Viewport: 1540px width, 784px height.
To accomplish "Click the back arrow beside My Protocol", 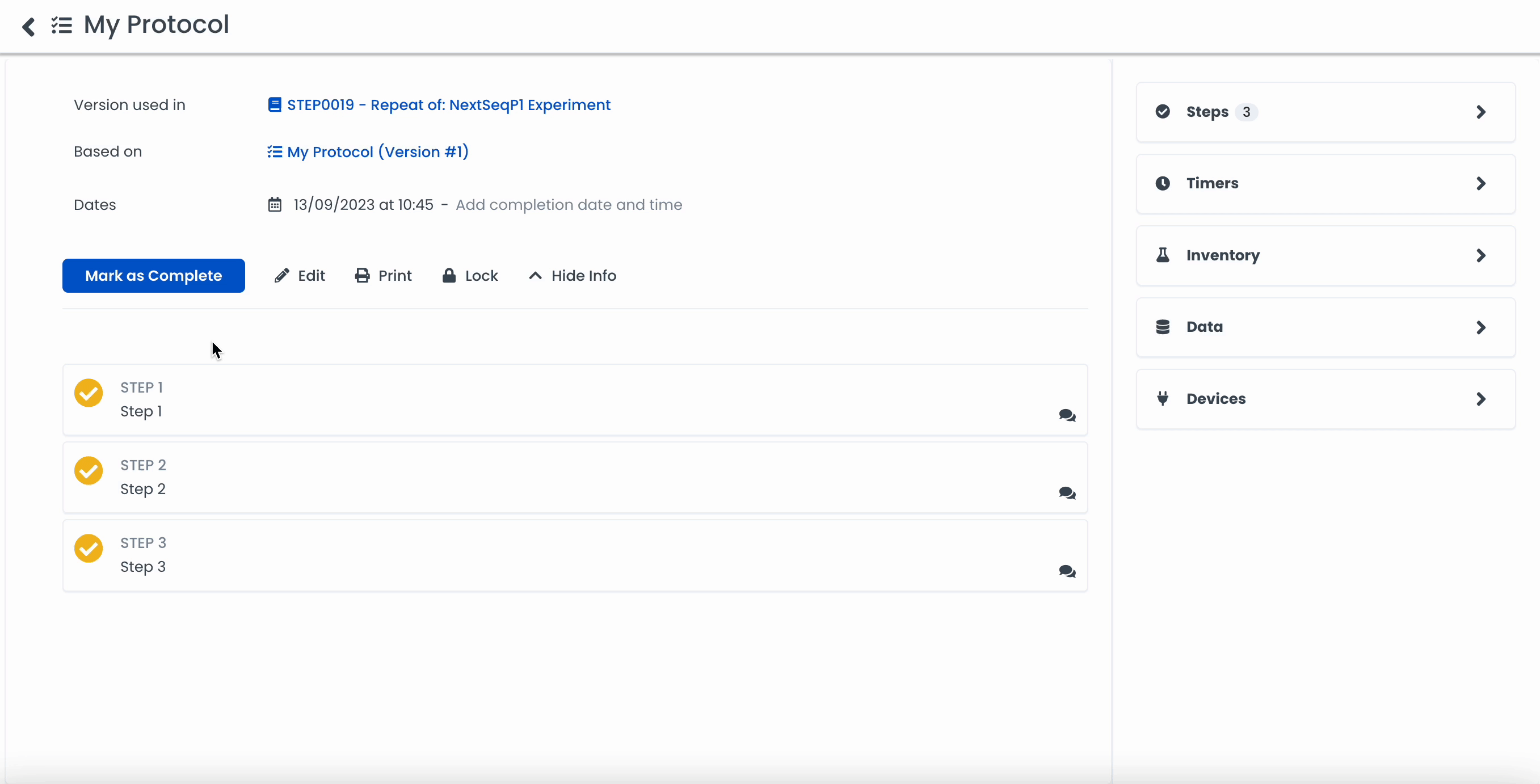I will tap(28, 26).
